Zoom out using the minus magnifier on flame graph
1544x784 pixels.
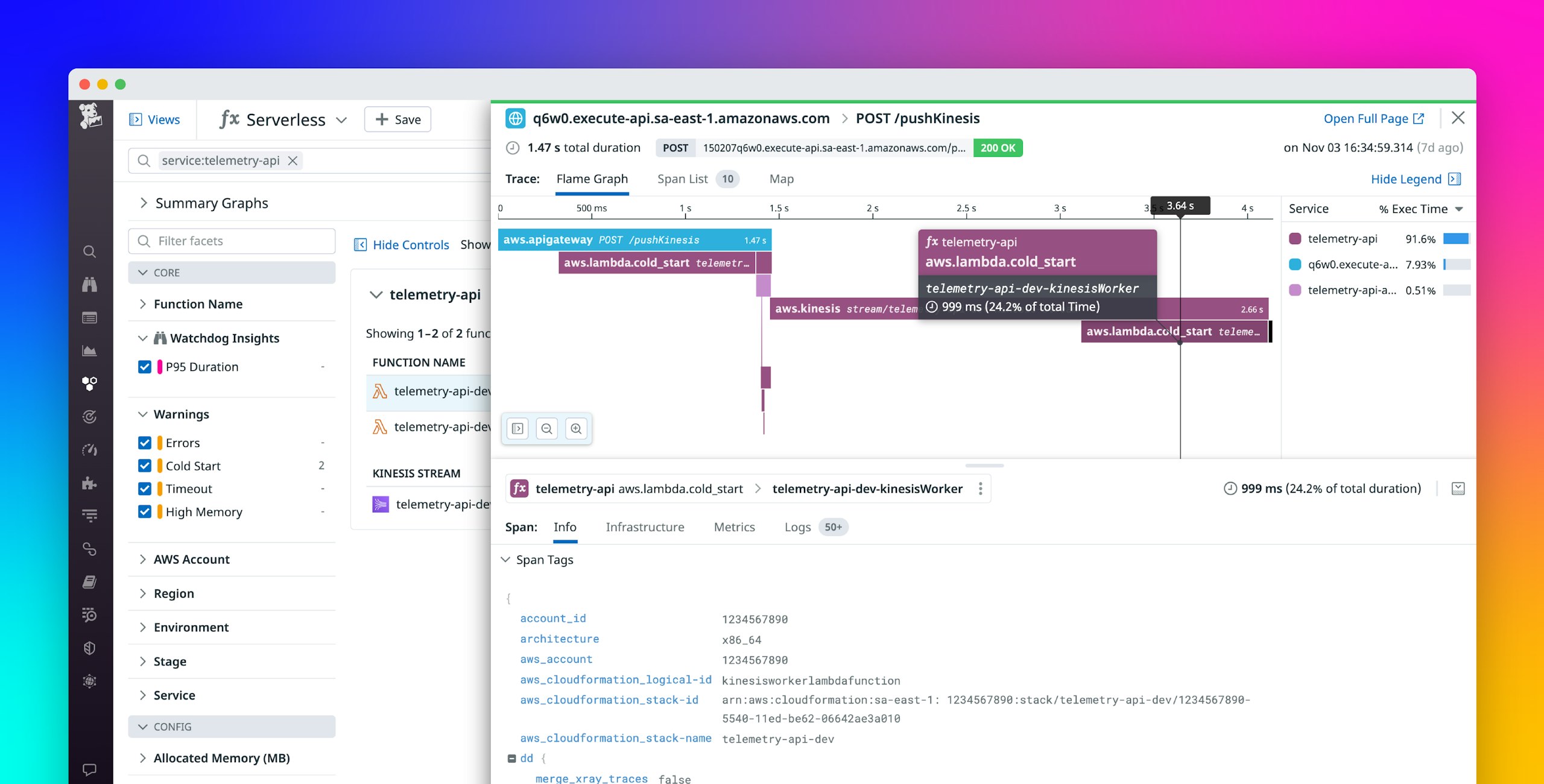coord(546,428)
